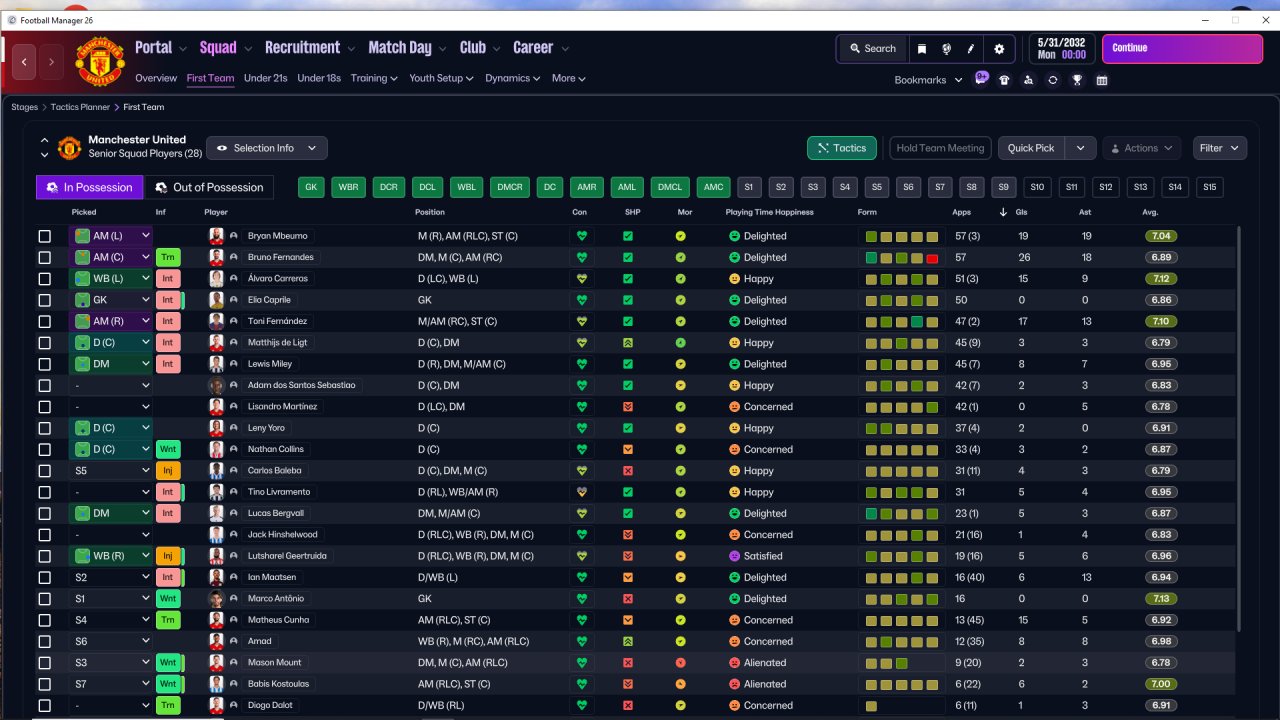Tick the checkbox for Mason Mount
This screenshot has width=1280, height=720.
click(x=44, y=662)
